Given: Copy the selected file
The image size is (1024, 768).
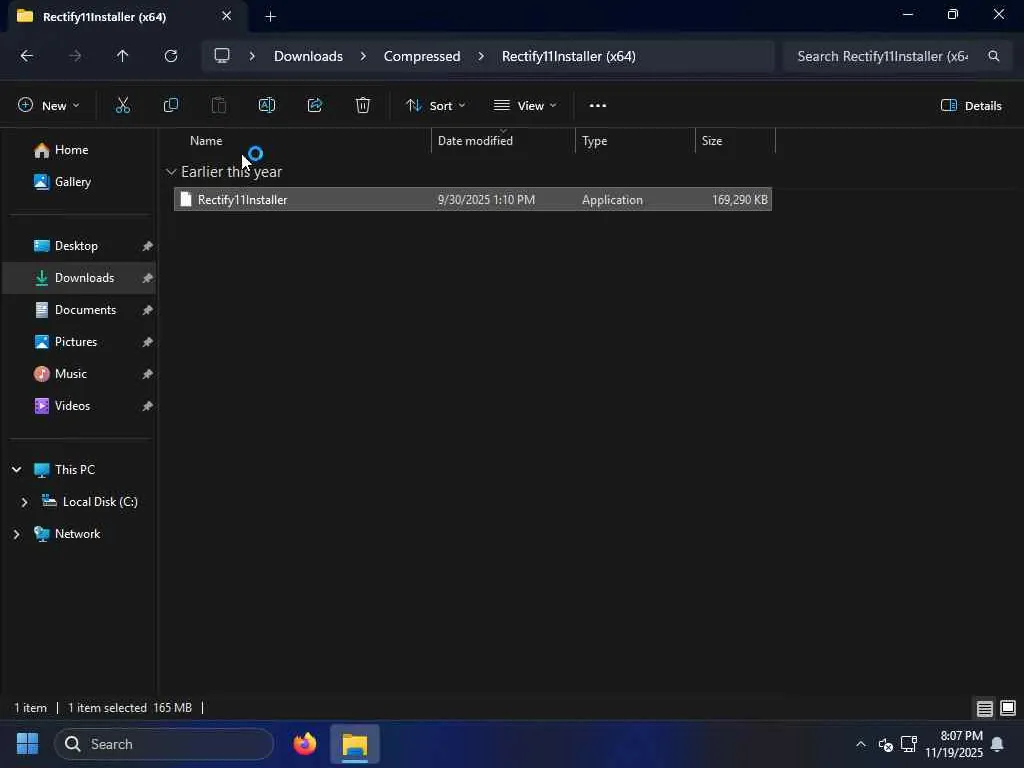Looking at the screenshot, I should coord(170,105).
